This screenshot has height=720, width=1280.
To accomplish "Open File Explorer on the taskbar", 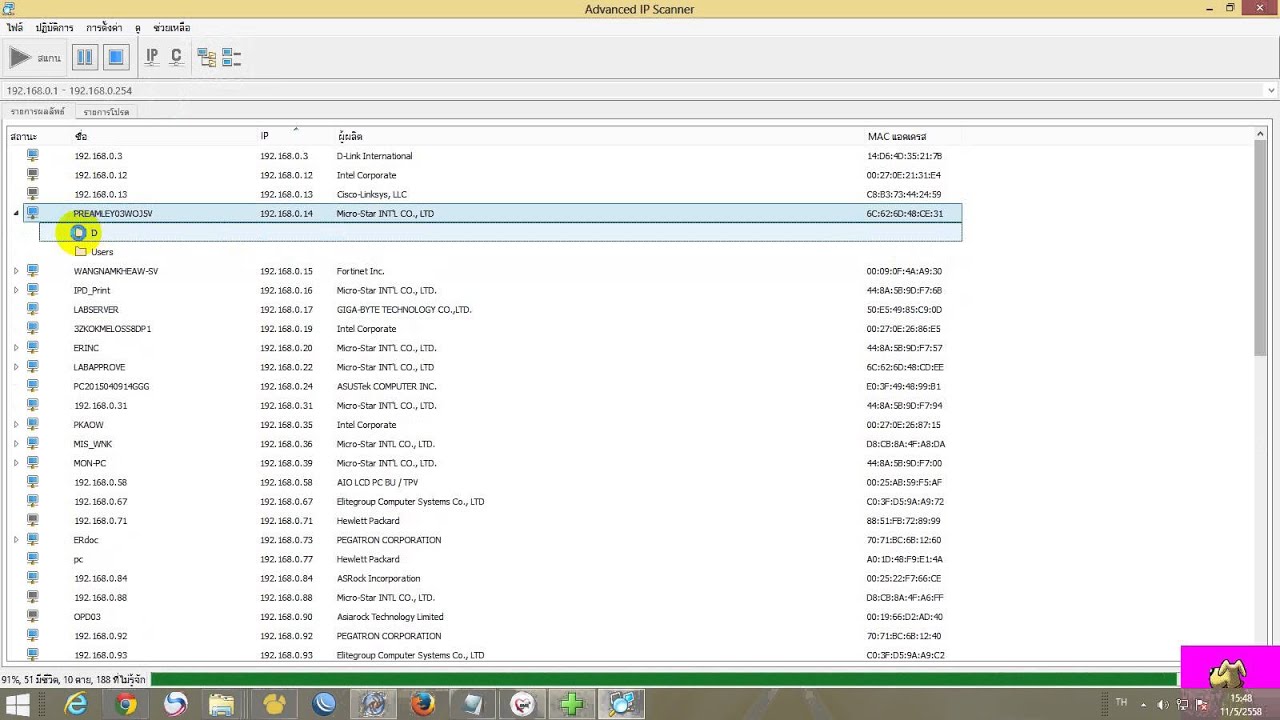I will point(222,705).
